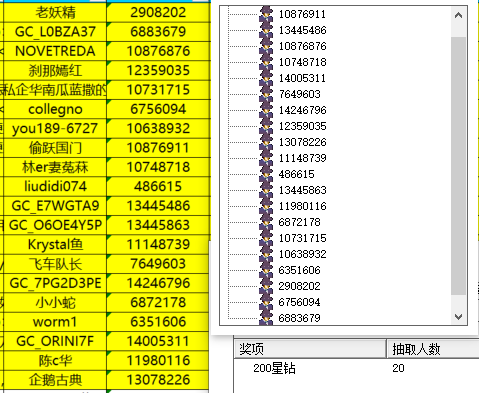Select tree entry 10876911

(302, 14)
